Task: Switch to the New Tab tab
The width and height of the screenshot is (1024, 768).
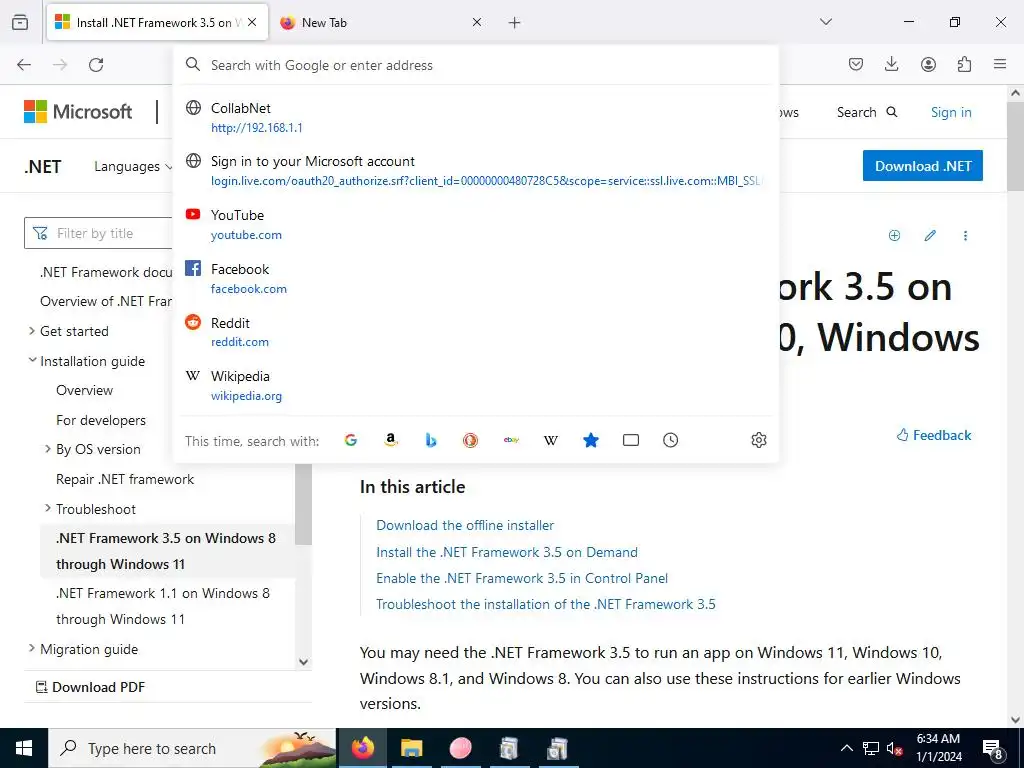Action: (x=379, y=22)
